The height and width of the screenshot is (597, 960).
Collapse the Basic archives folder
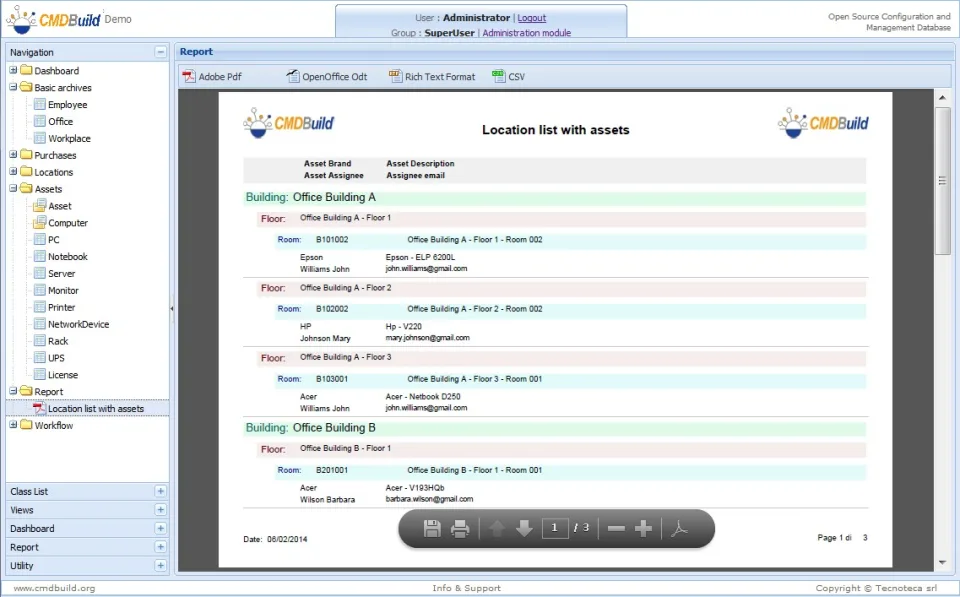click(x=13, y=87)
